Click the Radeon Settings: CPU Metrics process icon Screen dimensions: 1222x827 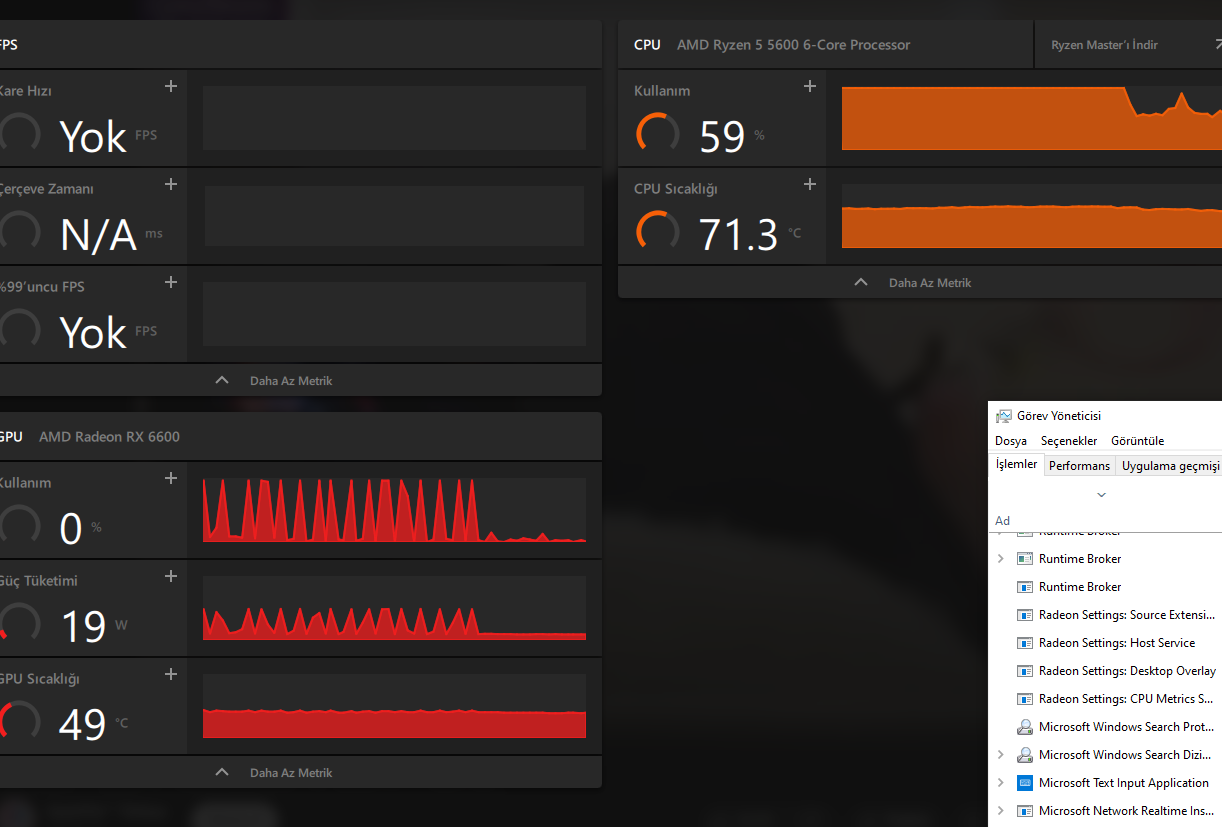tap(1024, 699)
